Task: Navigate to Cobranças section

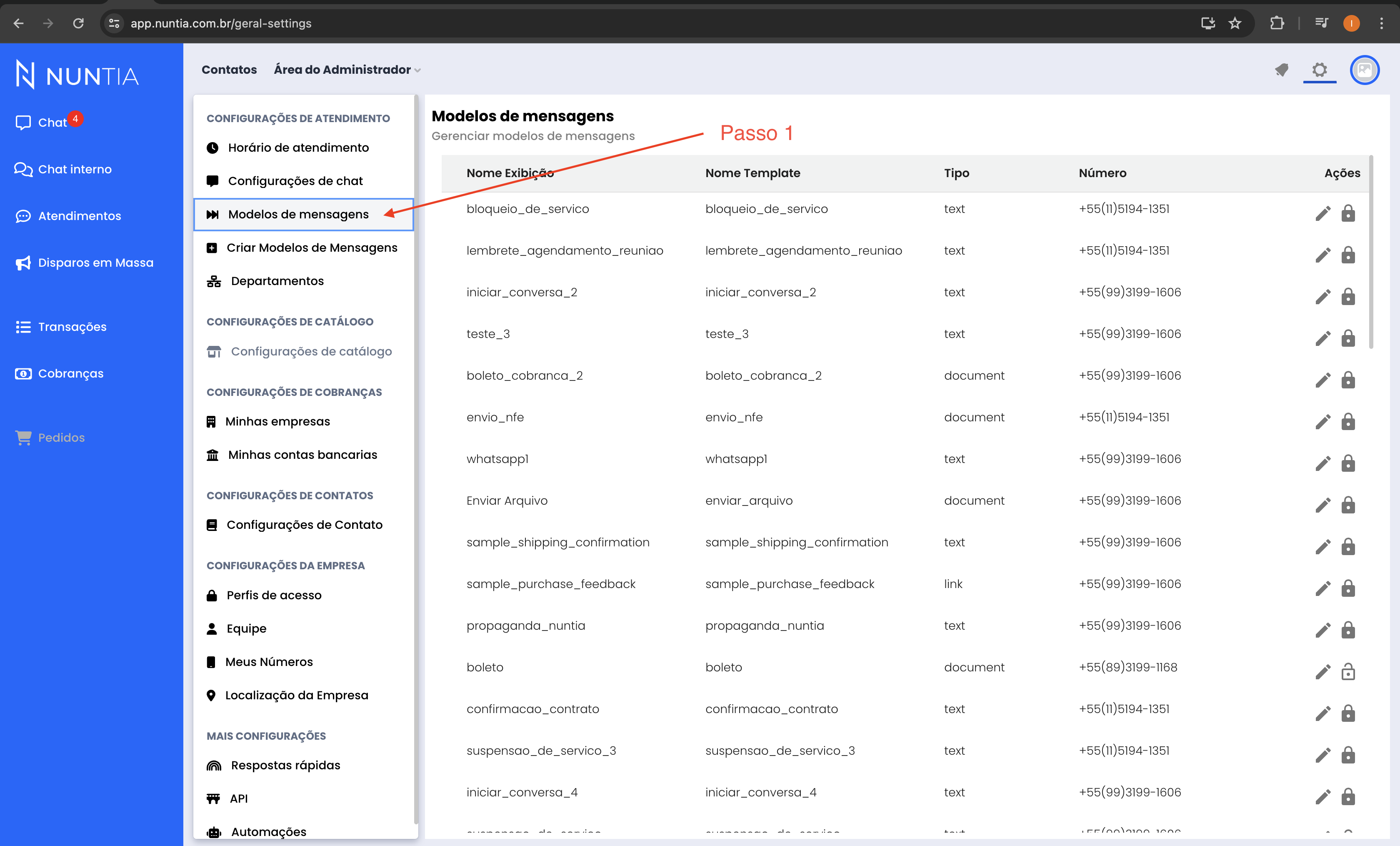Action: (71, 373)
